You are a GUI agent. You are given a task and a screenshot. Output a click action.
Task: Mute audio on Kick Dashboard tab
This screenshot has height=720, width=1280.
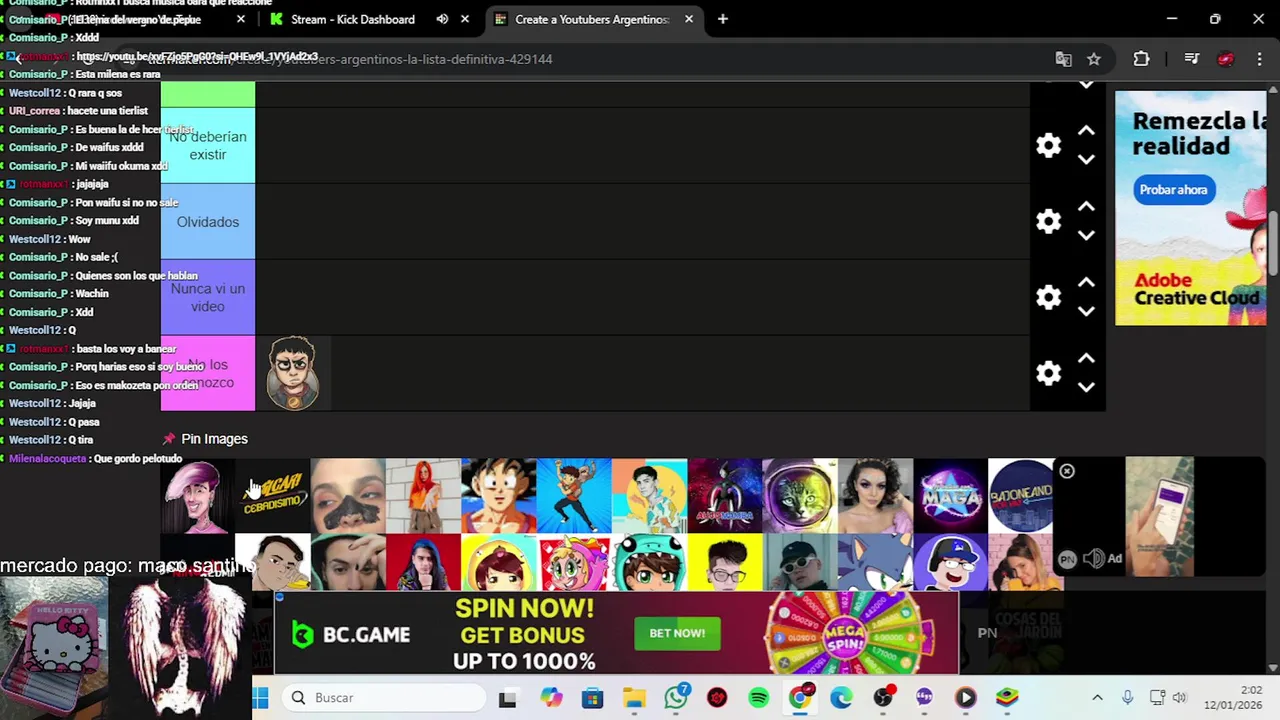point(442,19)
